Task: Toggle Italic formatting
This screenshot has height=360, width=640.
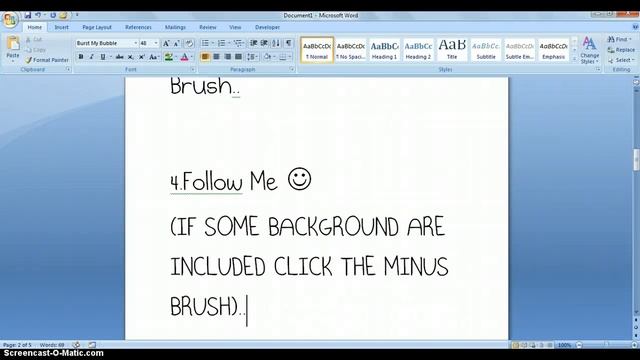Action: pos(91,57)
